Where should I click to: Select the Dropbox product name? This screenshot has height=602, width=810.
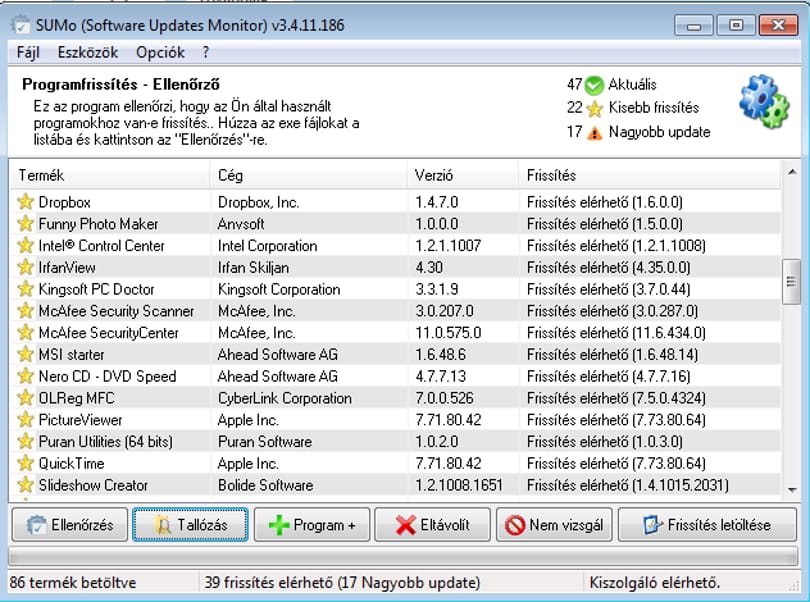(x=65, y=202)
